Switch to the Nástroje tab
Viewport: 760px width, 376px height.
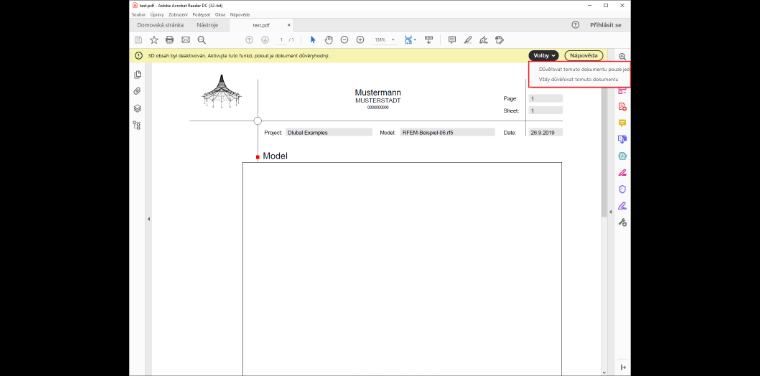click(x=207, y=25)
